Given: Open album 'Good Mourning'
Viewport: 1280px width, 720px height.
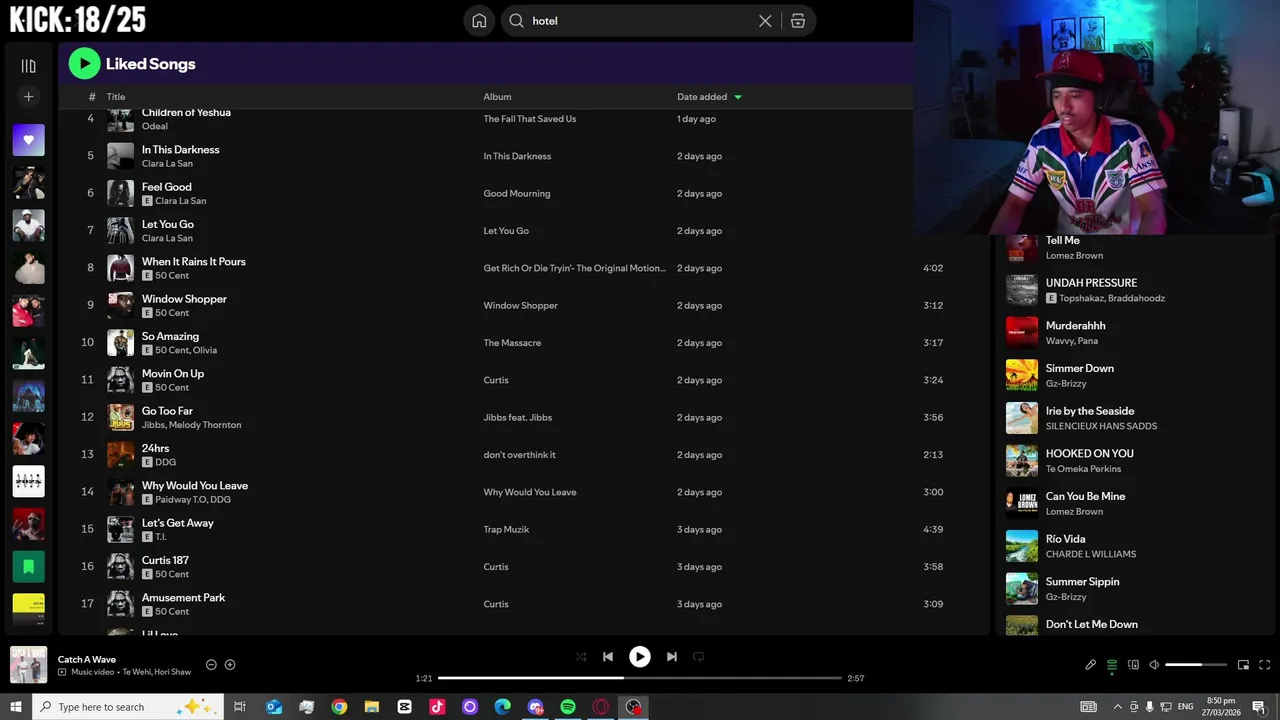Looking at the screenshot, I should (x=516, y=194).
